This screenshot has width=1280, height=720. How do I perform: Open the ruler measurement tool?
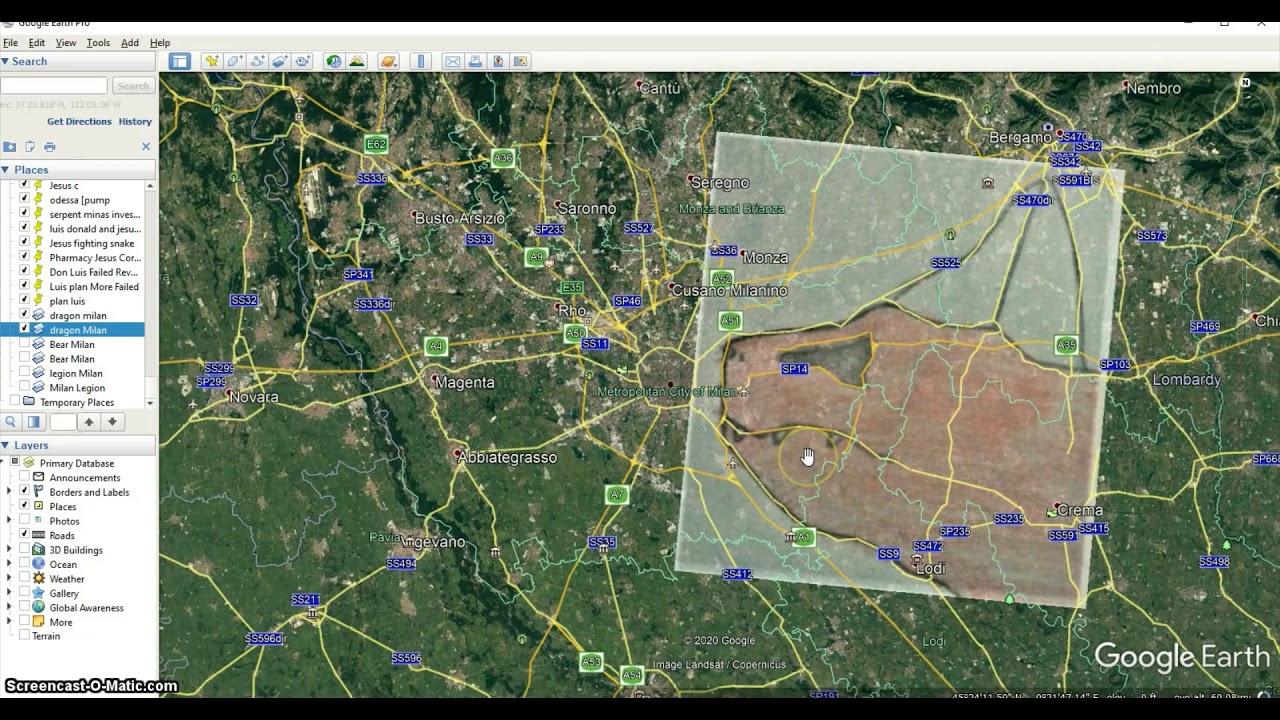421,62
